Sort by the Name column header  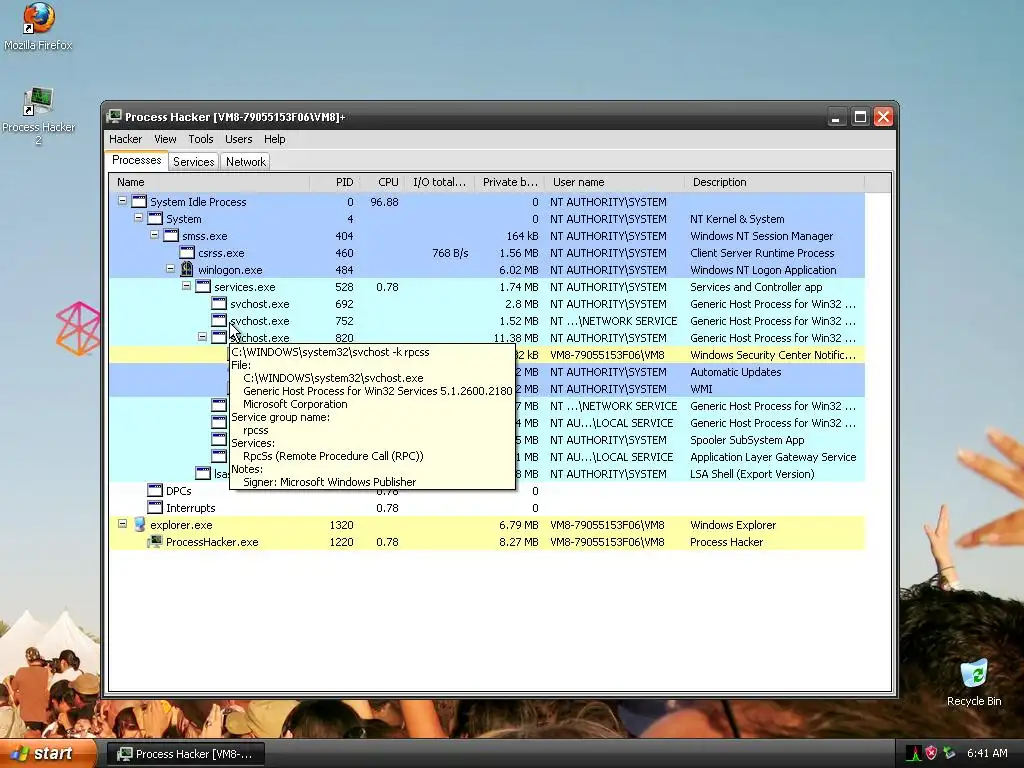pyautogui.click(x=209, y=182)
